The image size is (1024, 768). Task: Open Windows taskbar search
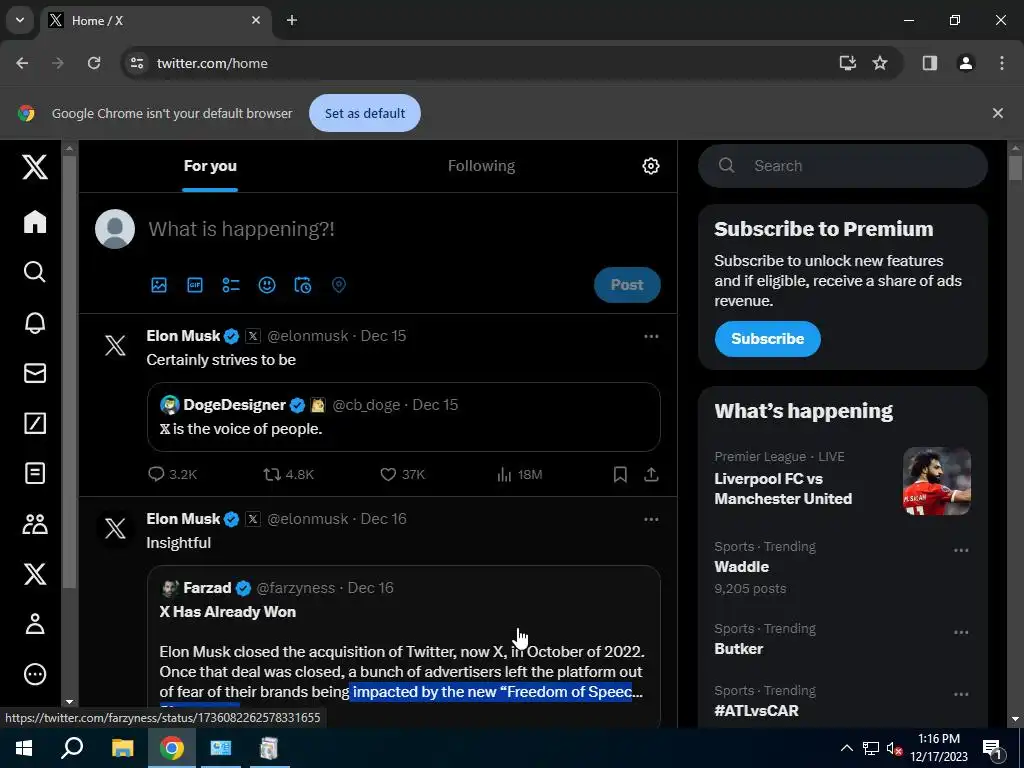(x=72, y=748)
